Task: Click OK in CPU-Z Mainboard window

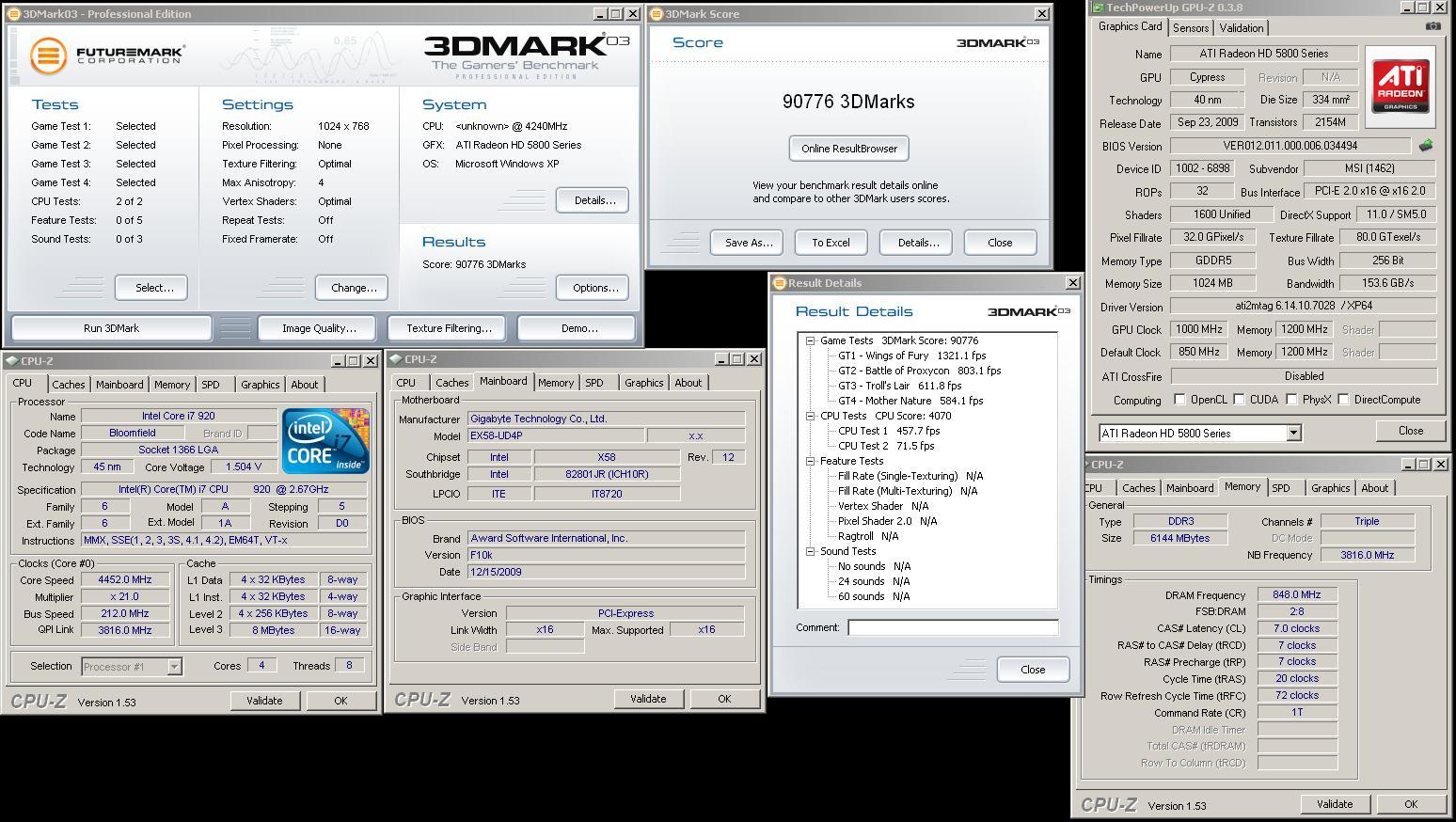Action: click(723, 699)
